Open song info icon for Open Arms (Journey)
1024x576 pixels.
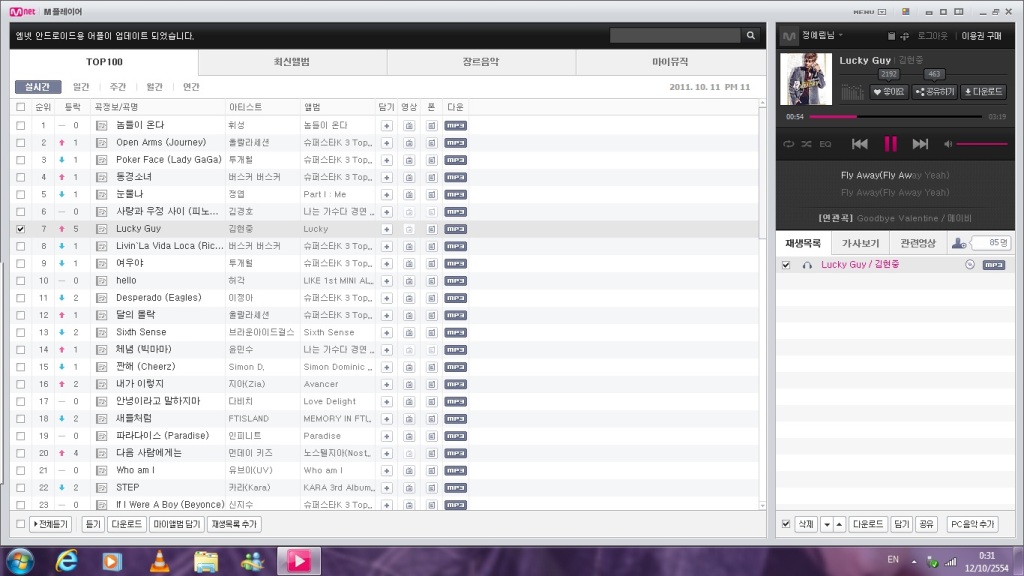(x=101, y=142)
